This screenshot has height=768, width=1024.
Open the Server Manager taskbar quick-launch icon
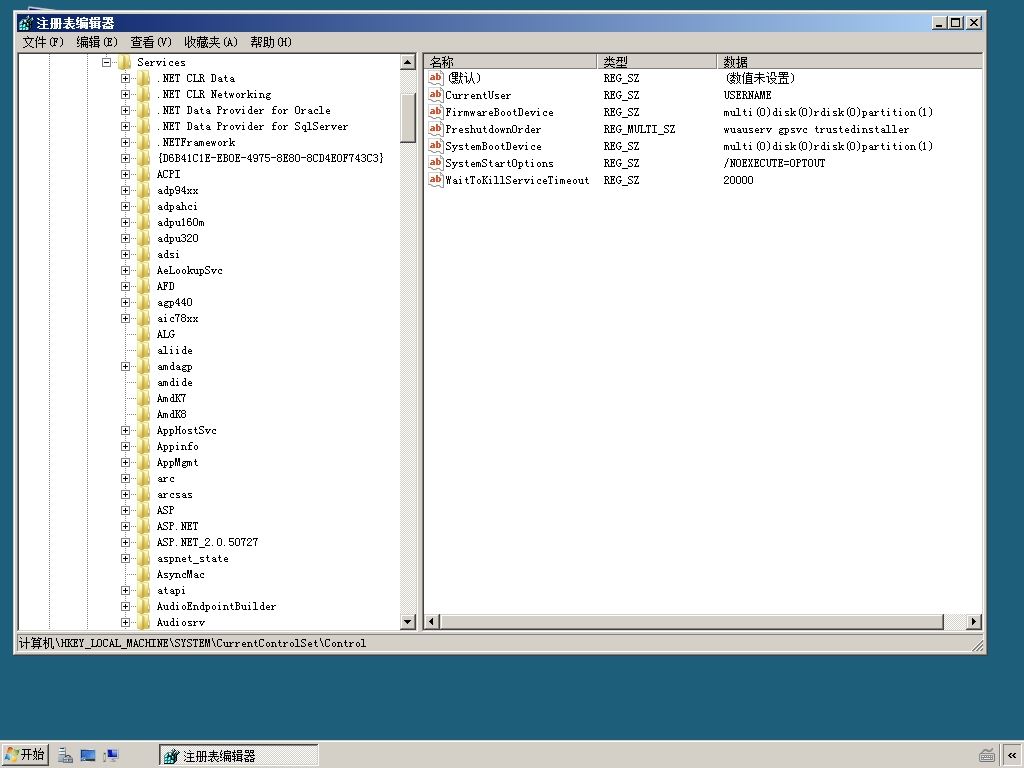pos(65,756)
